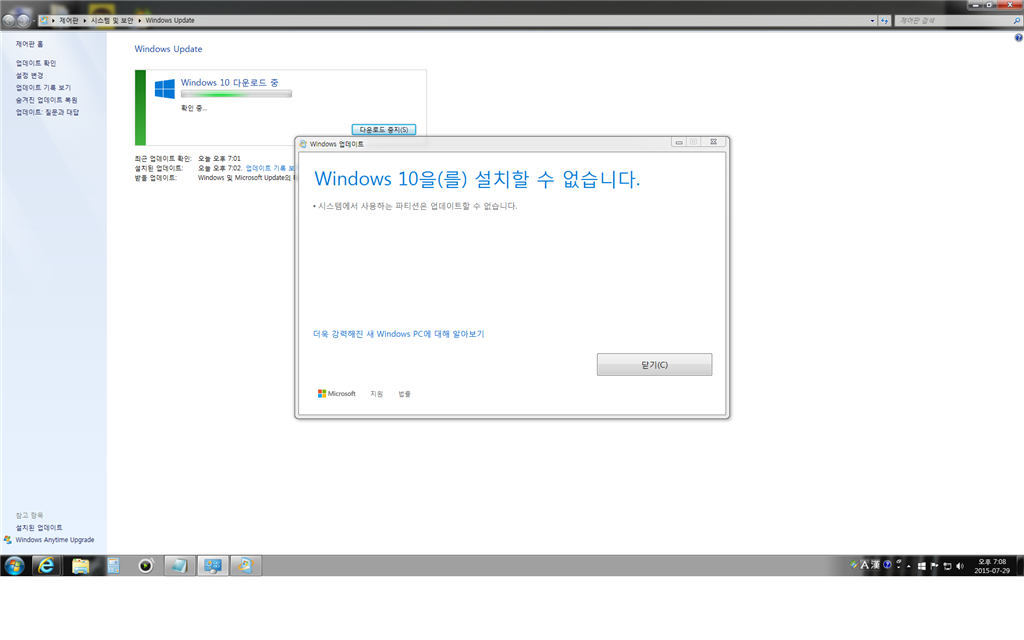1024x640 pixels.
Task: Open 업데이트 기록 보기 in the sidebar
Action: 43,88
